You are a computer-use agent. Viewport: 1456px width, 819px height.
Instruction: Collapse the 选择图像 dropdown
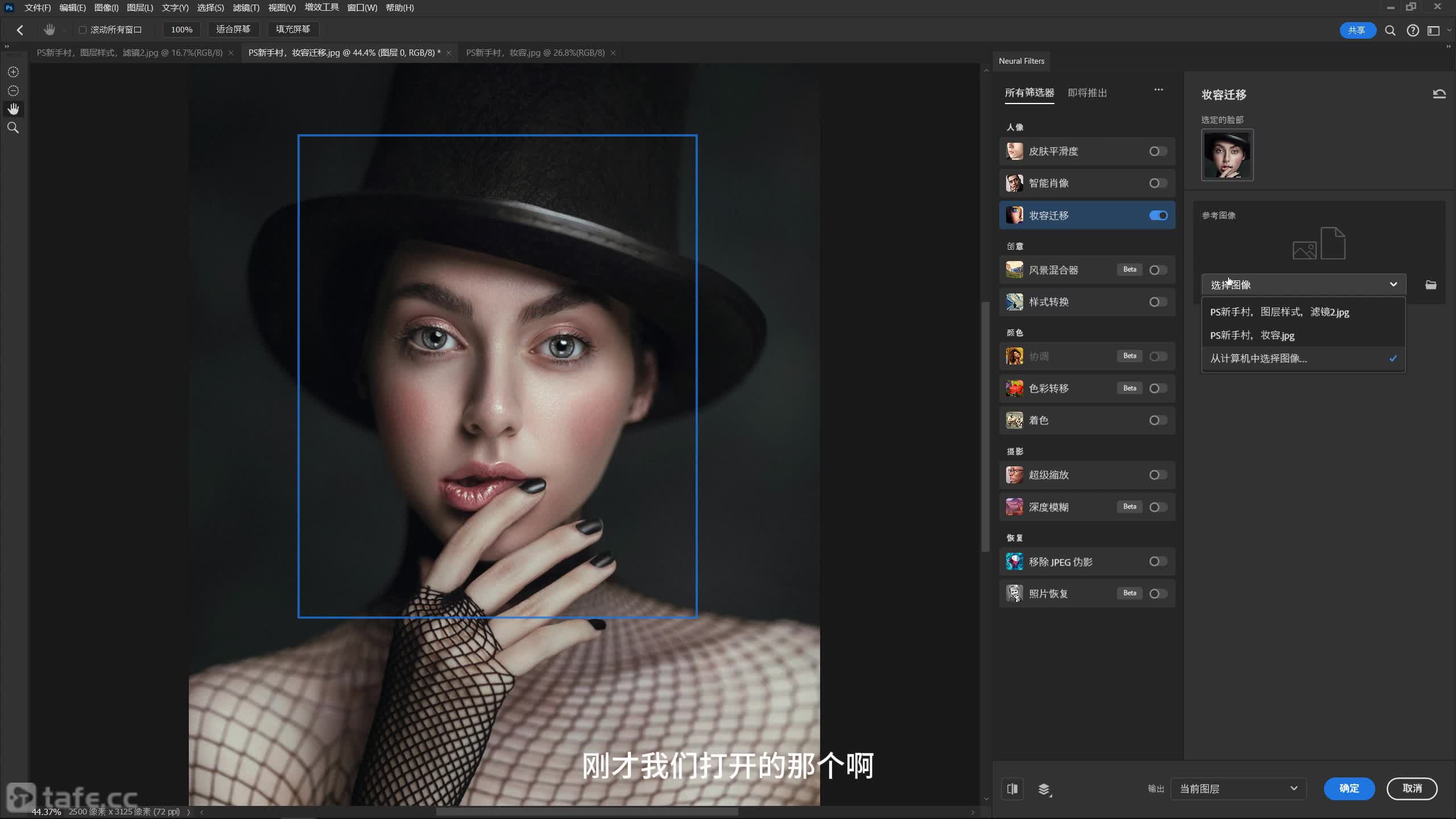[x=1392, y=284]
